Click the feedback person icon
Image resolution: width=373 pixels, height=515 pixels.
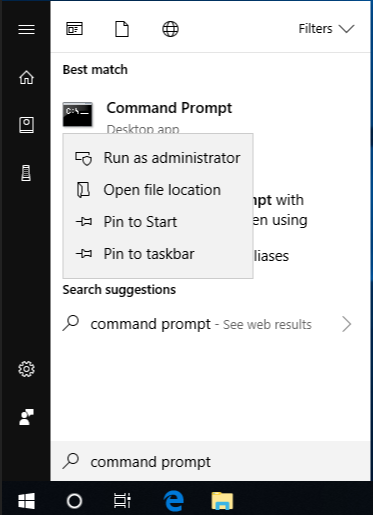pyautogui.click(x=26, y=417)
